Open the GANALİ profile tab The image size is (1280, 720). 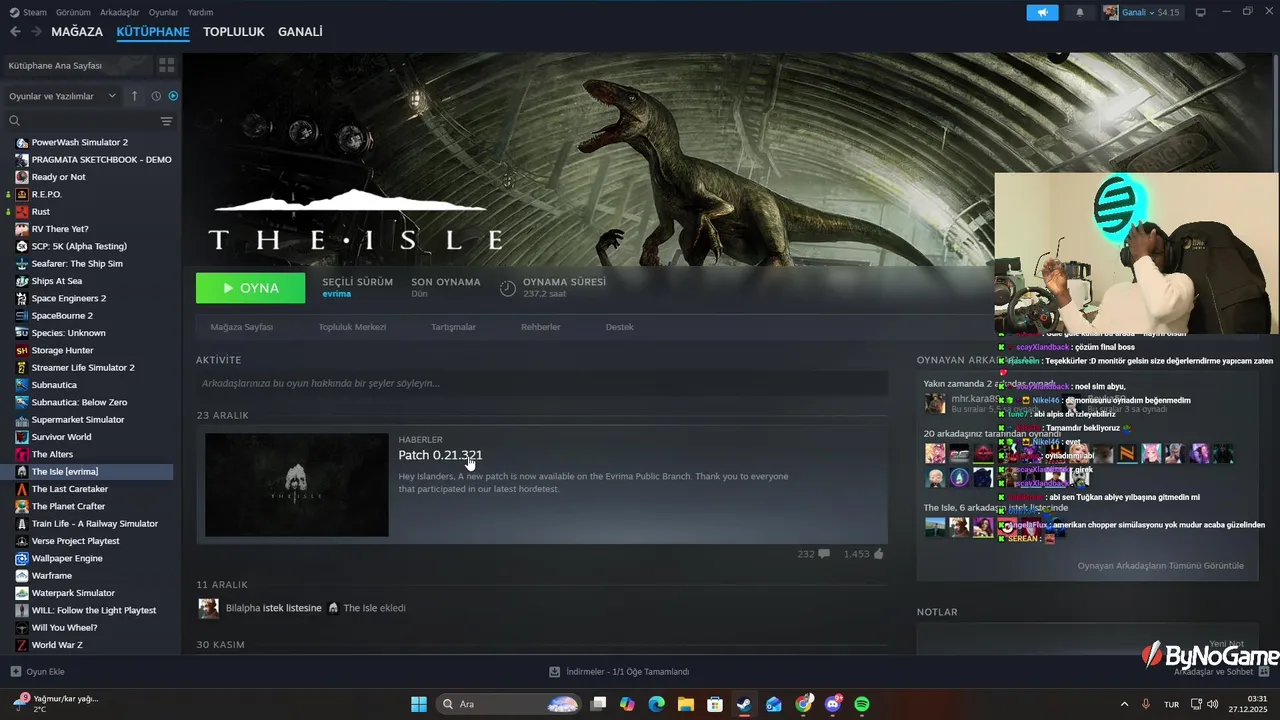[x=300, y=32]
